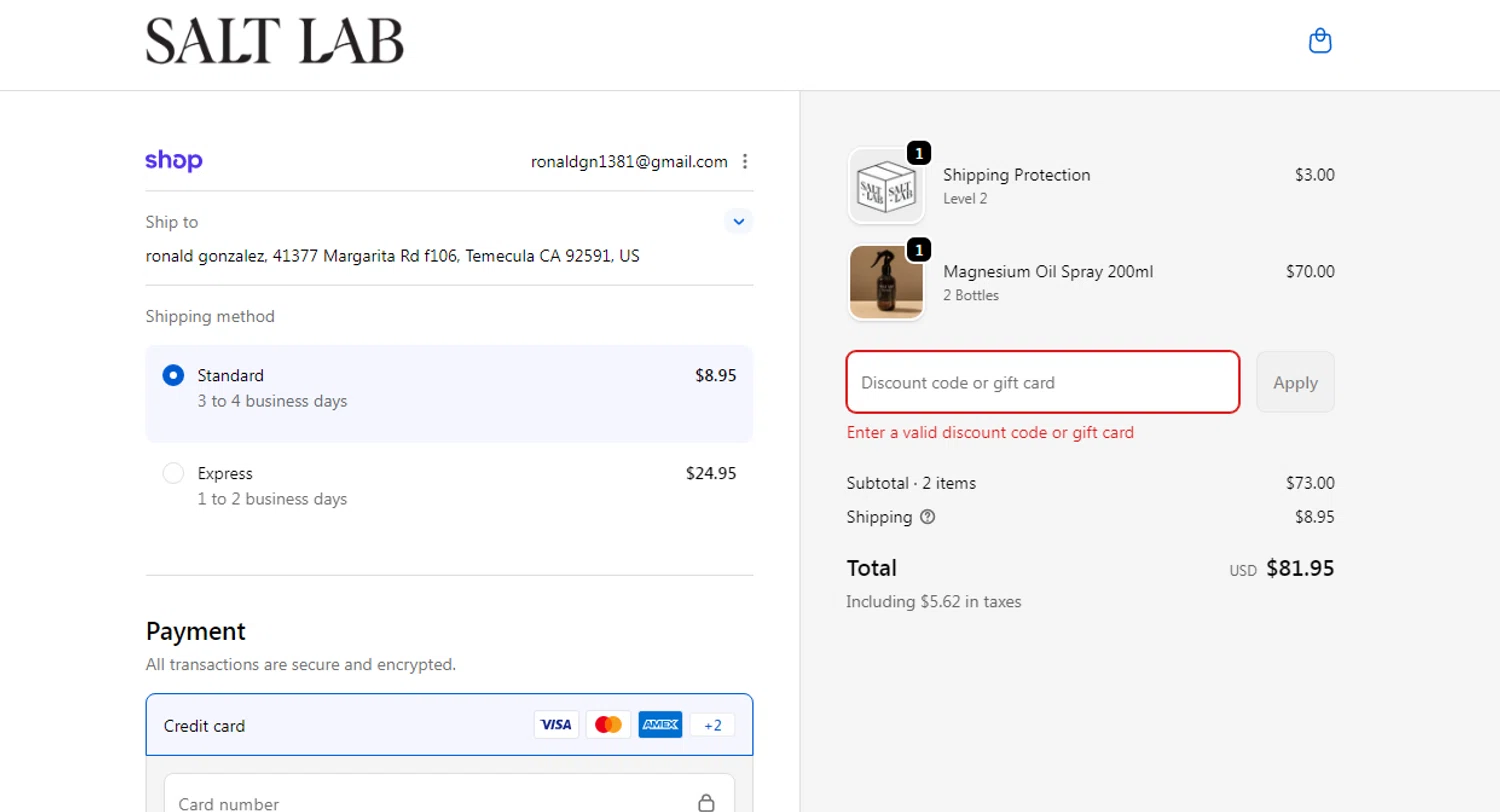This screenshot has height=812, width=1500.
Task: Click the SALT LAB logo
Action: pyautogui.click(x=275, y=42)
